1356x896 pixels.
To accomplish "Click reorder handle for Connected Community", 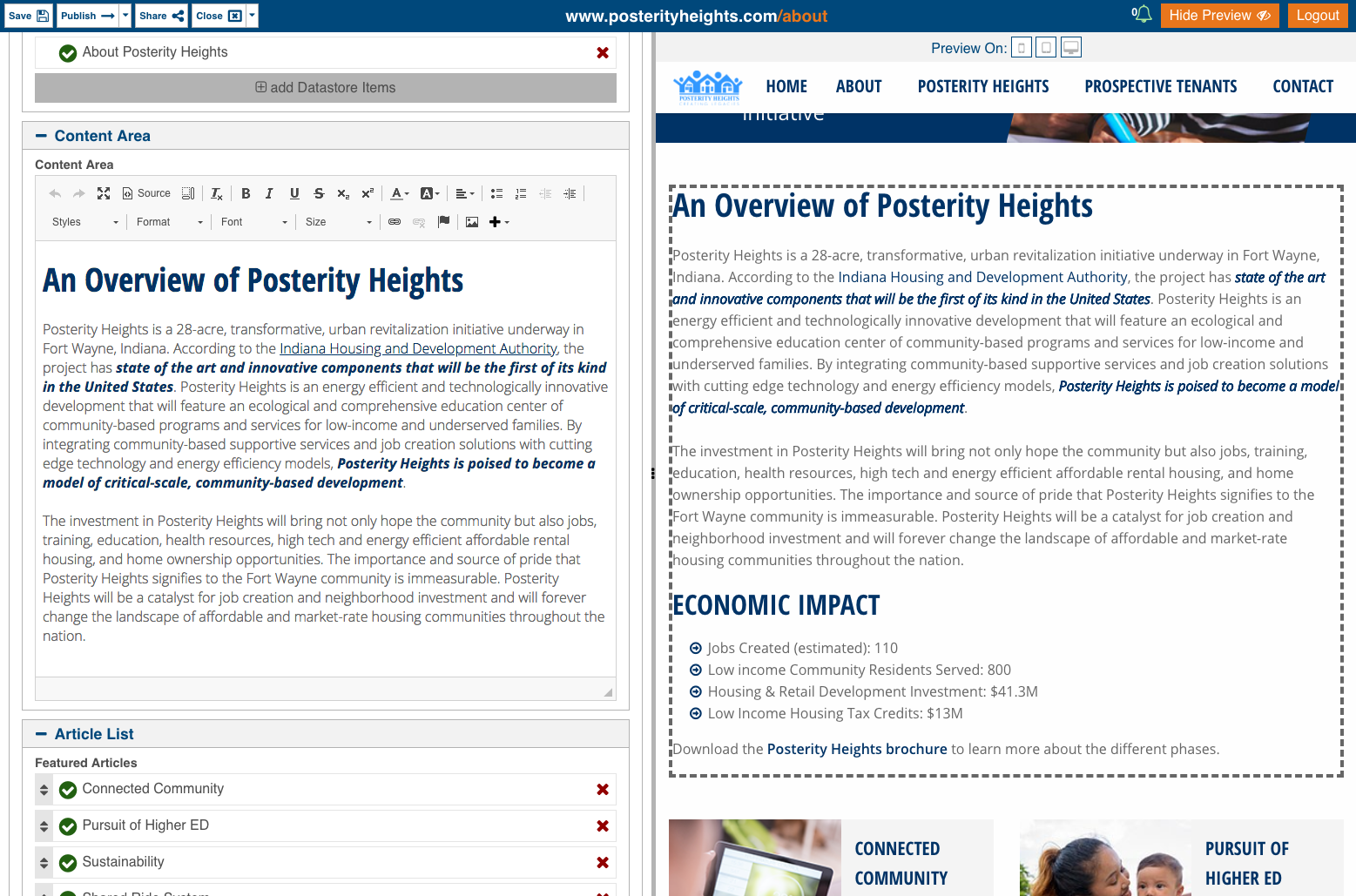I will [x=44, y=790].
